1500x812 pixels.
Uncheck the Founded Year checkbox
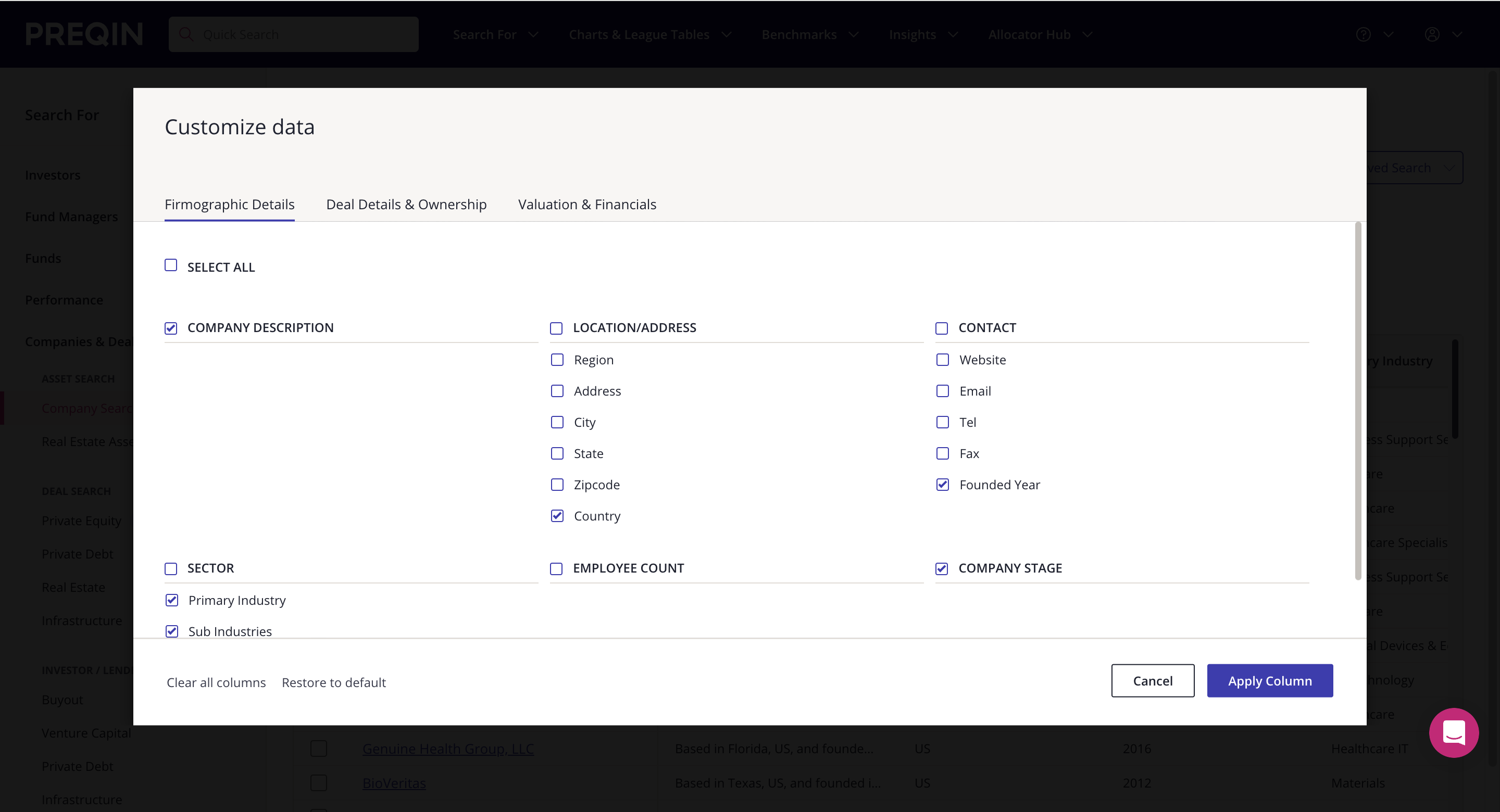tap(942, 485)
